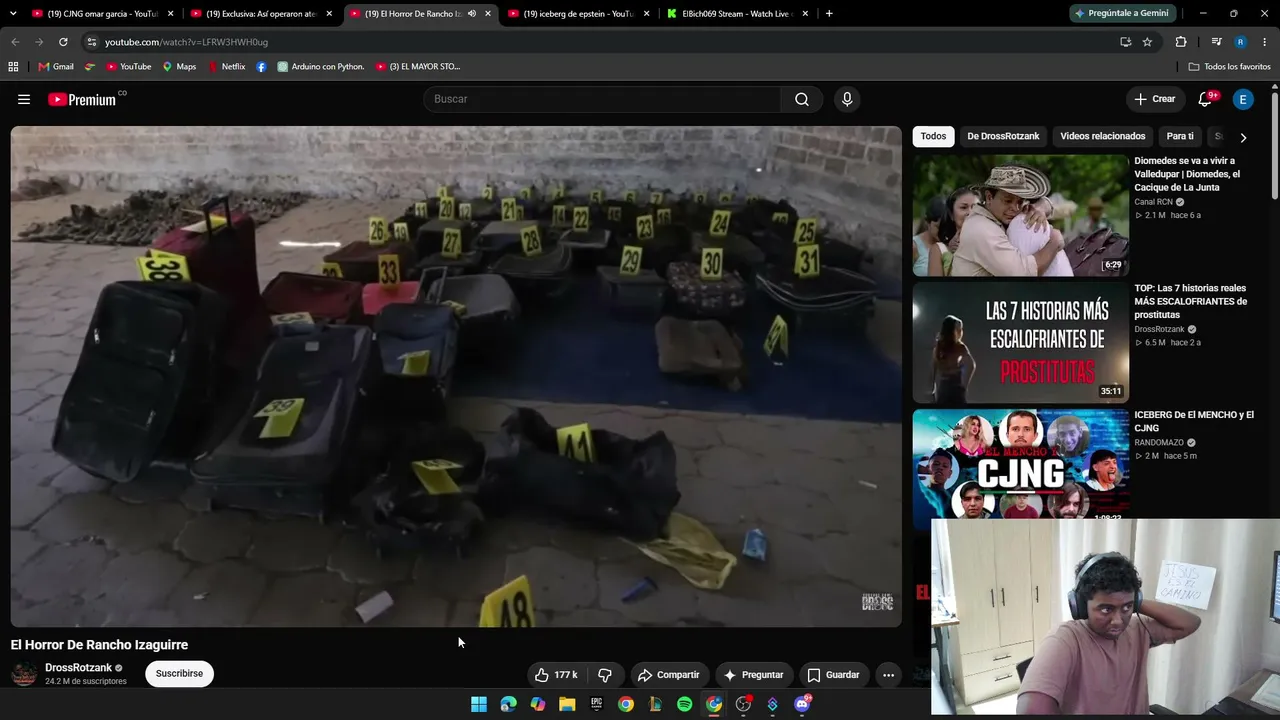Open the Windows Start menu
Image resolution: width=1280 pixels, height=720 pixels.
479,704
